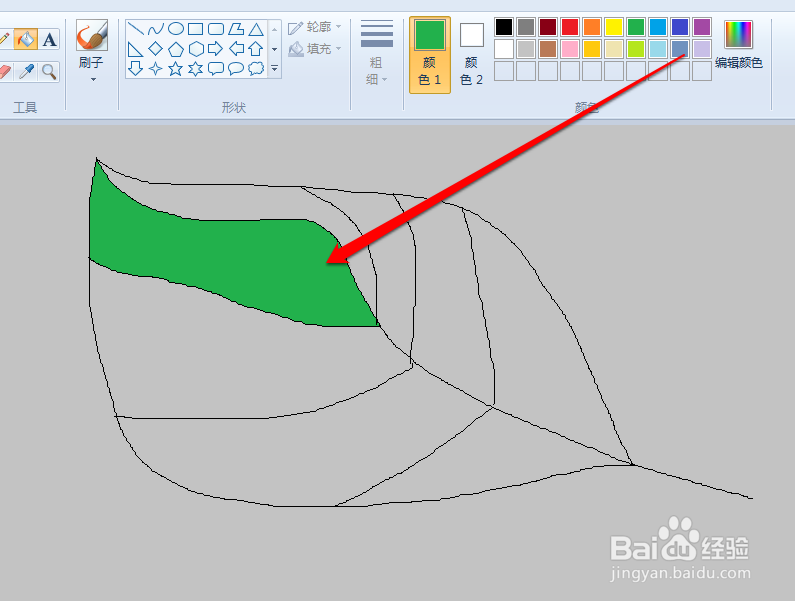Expand the full shapes gallery
Viewport: 795px width, 601px height.
coord(274,68)
